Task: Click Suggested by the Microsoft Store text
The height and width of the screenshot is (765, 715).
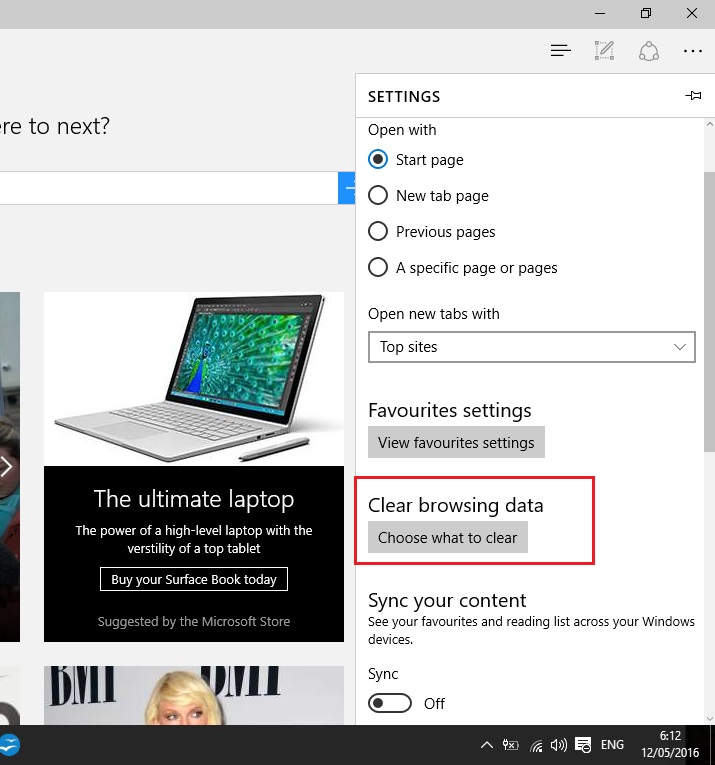Action: click(194, 621)
